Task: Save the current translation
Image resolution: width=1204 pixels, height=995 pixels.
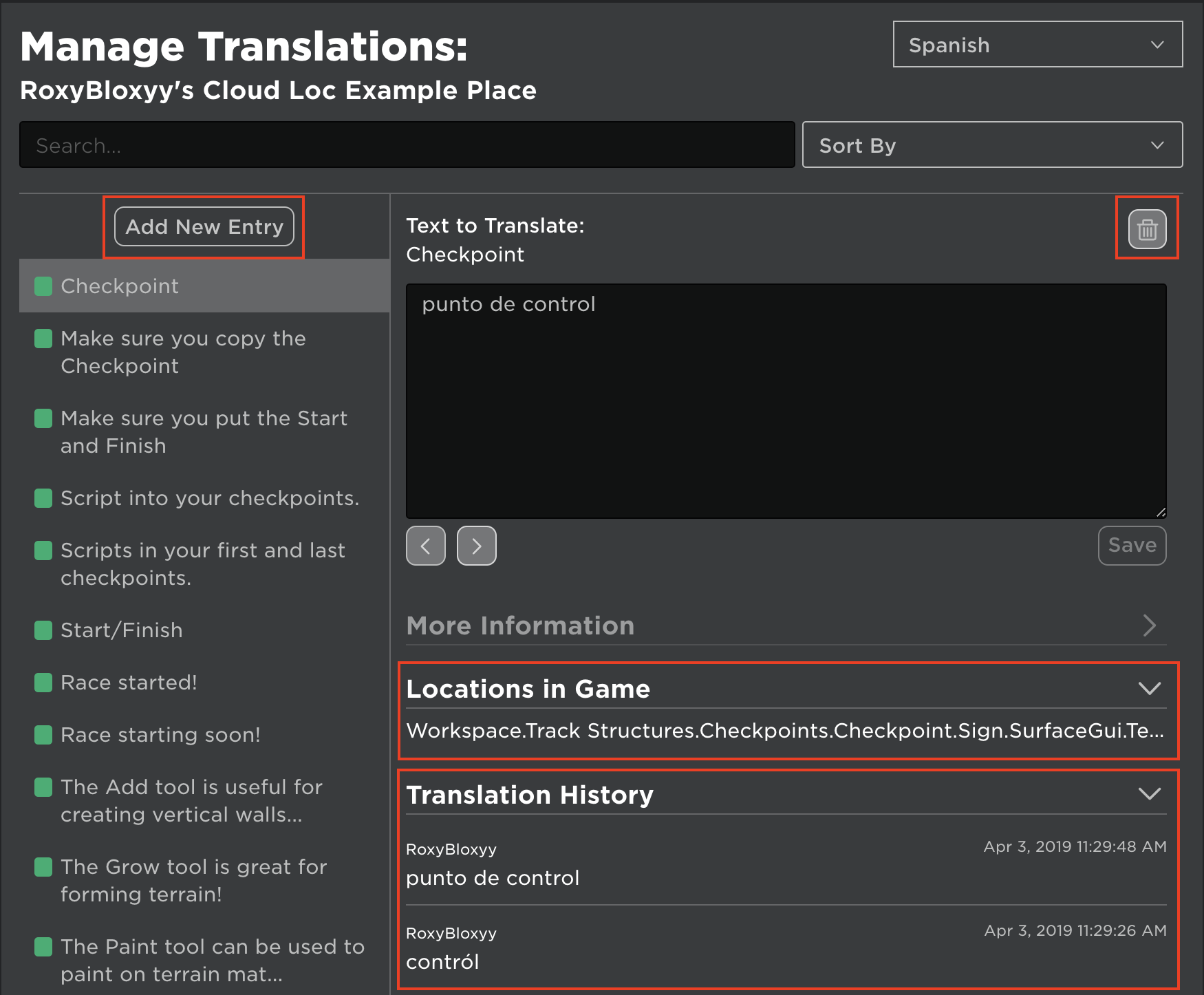Action: pos(1132,546)
